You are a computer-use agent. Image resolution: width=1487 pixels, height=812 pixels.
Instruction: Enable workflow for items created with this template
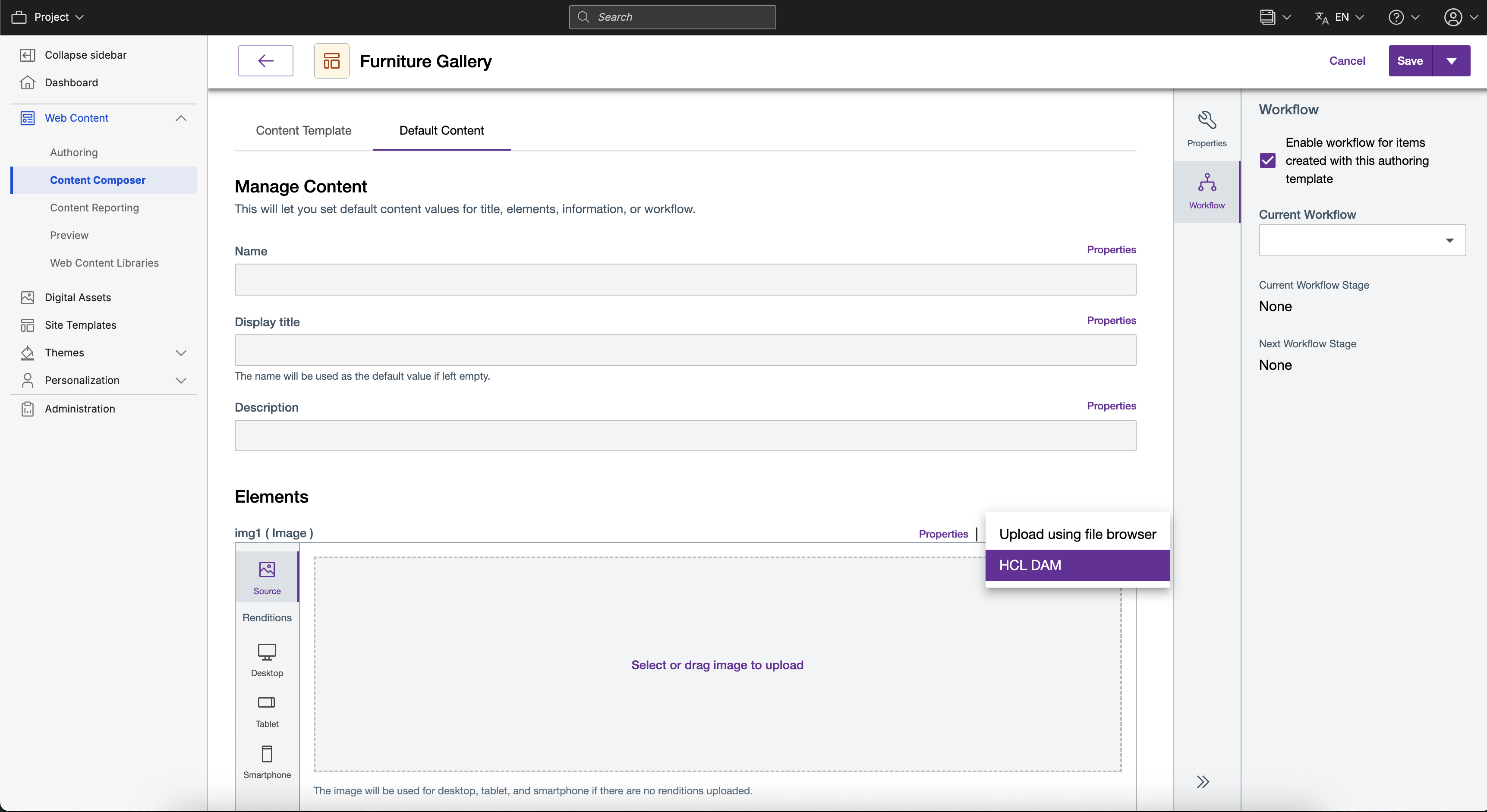1268,160
